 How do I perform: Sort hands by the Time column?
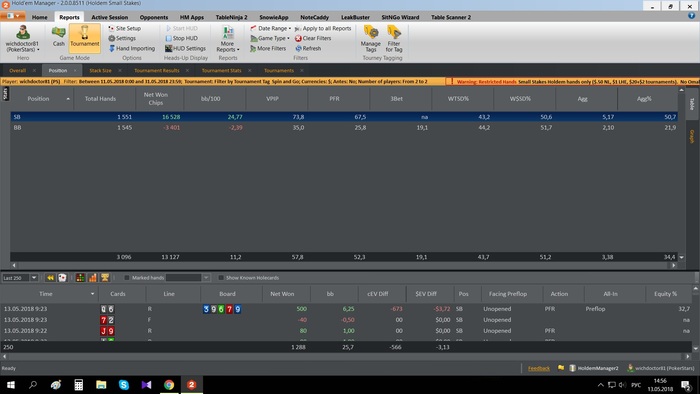pos(46,294)
